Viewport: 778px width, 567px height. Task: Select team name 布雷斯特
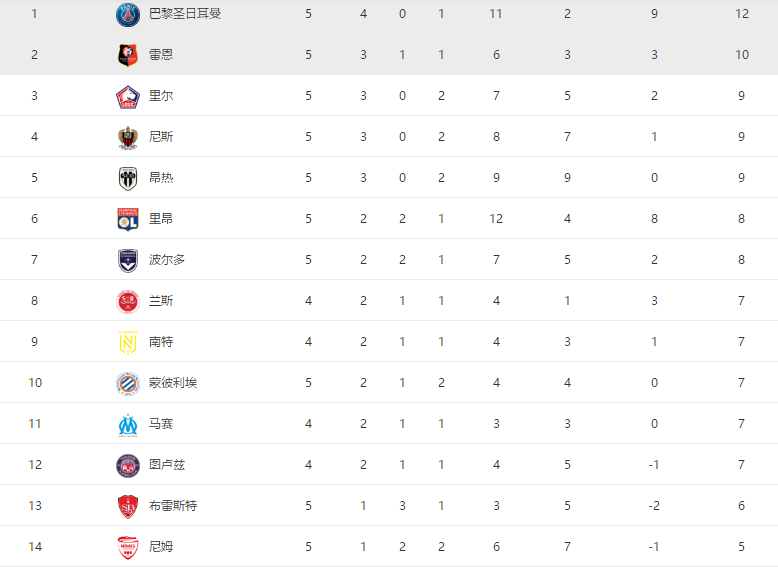click(x=173, y=505)
